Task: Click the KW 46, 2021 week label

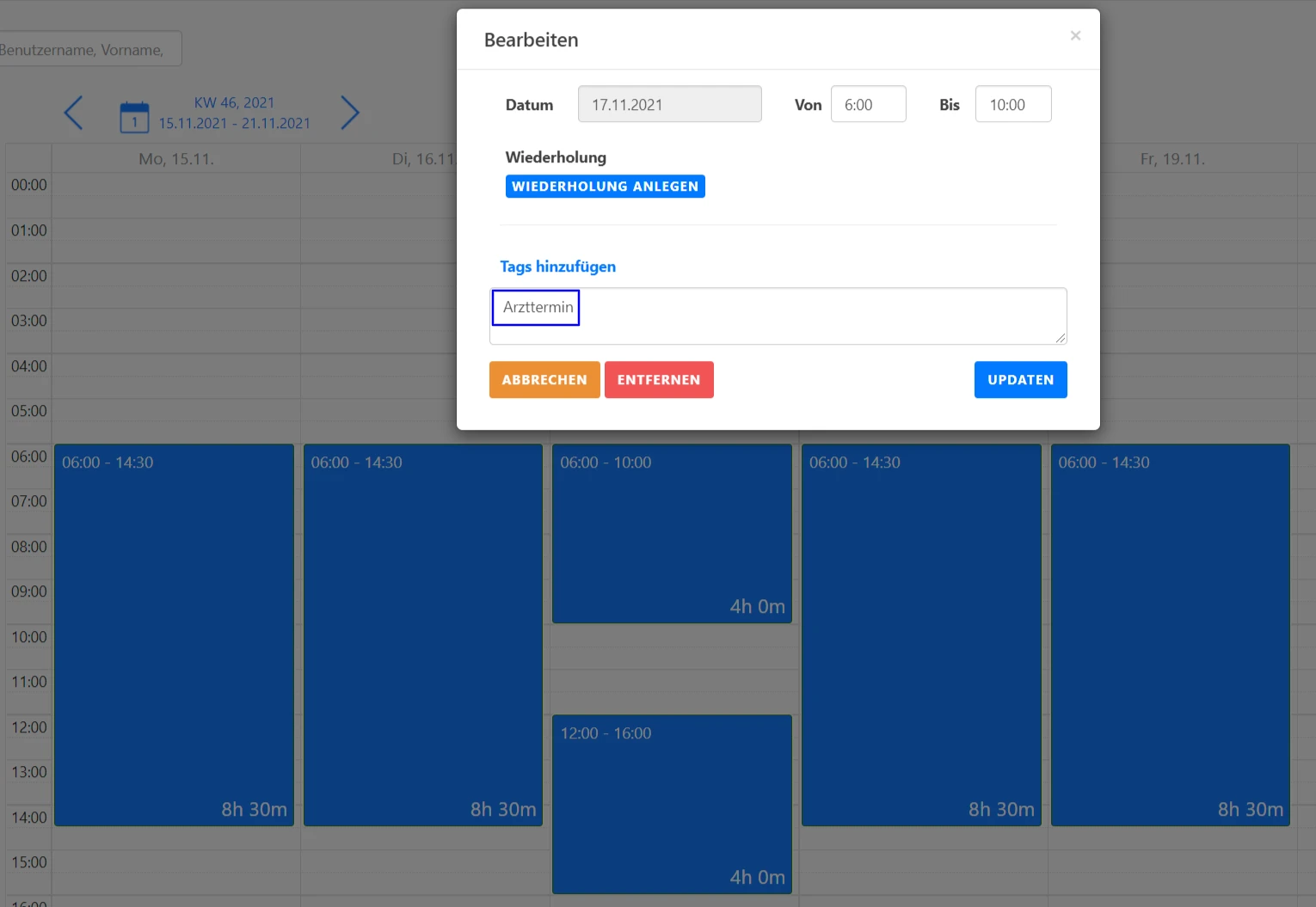Action: (x=234, y=103)
